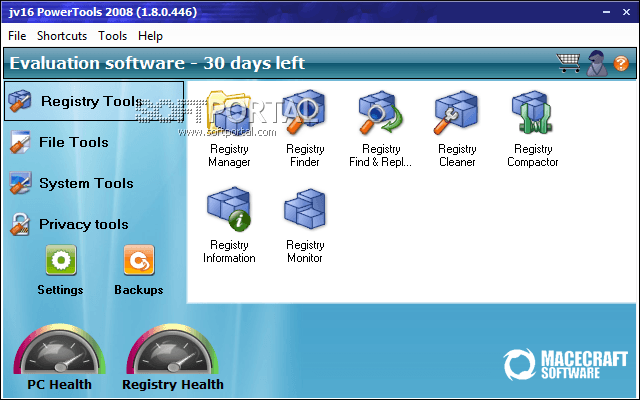Open the Tools menu
The height and width of the screenshot is (400, 640).
click(x=112, y=36)
